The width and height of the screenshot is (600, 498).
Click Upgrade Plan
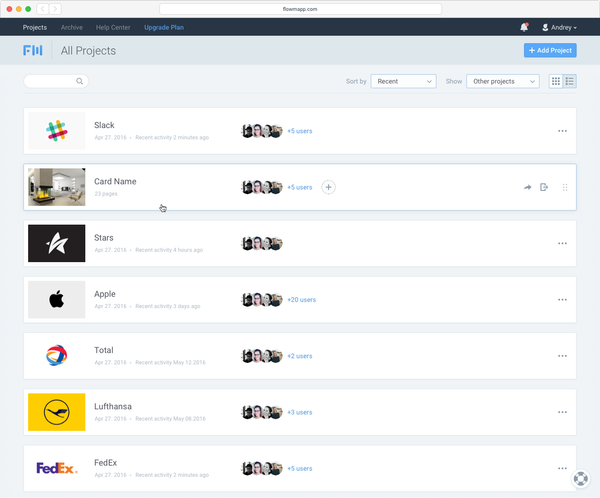164,28
